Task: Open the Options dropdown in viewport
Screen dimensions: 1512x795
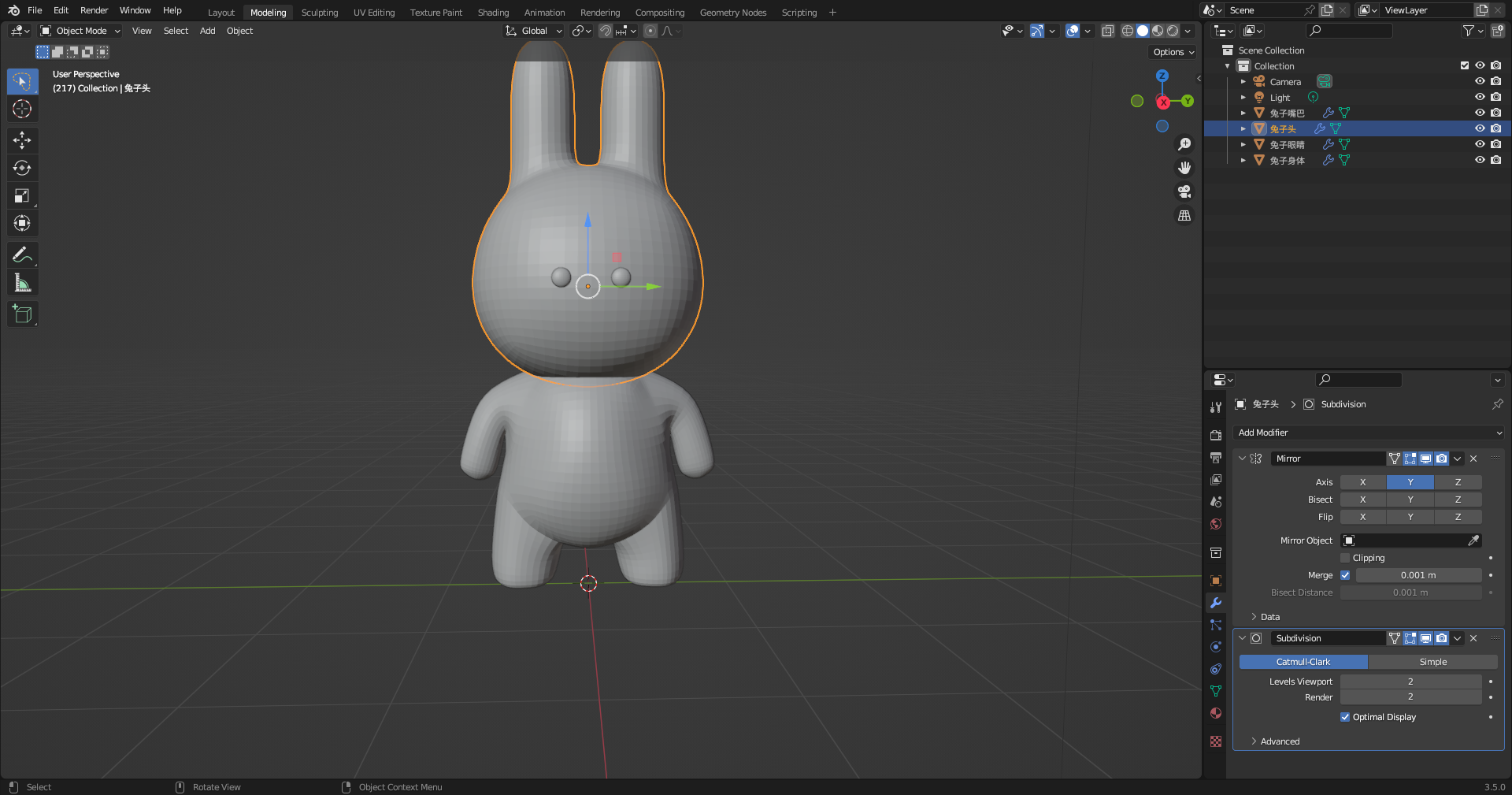Action: click(1173, 52)
